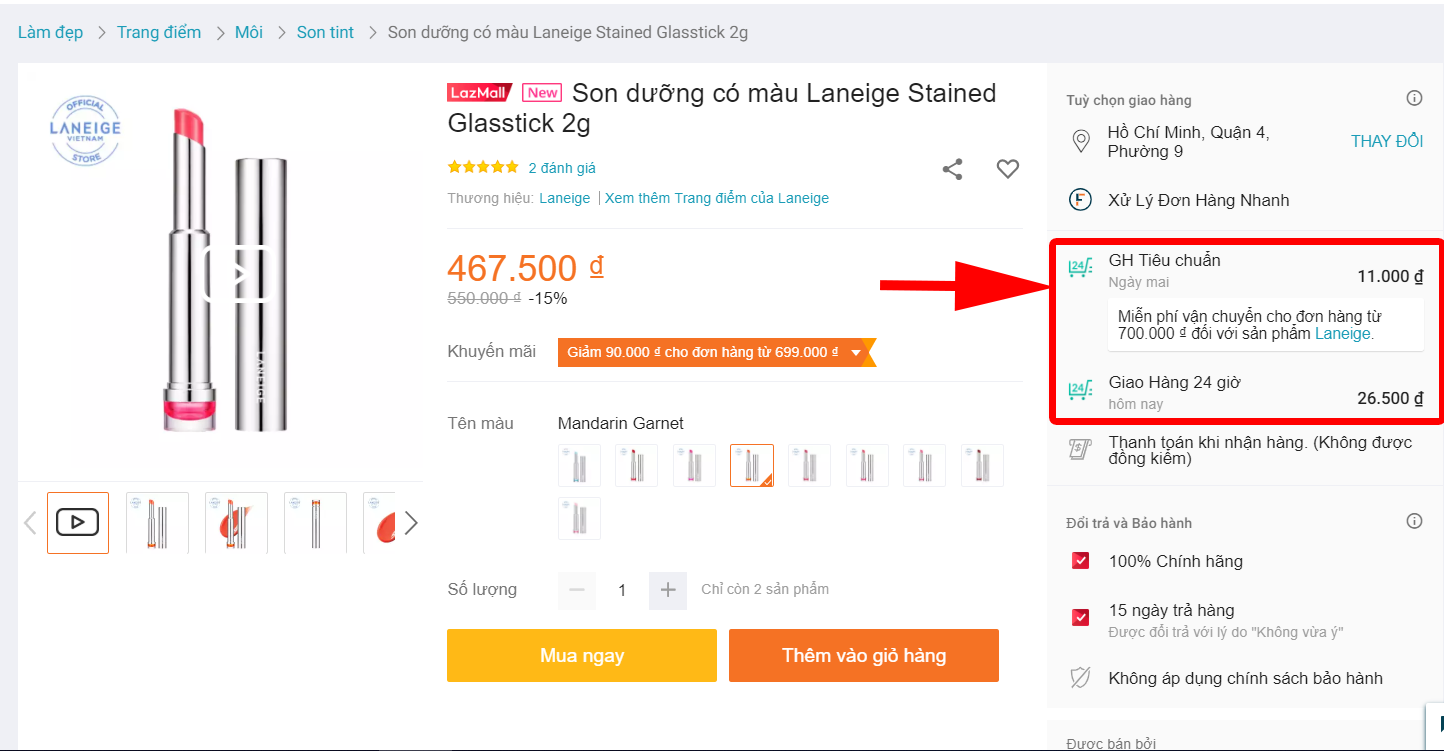The height and width of the screenshot is (751, 1444).
Task: Select the first color swatch option
Action: [x=579, y=466]
